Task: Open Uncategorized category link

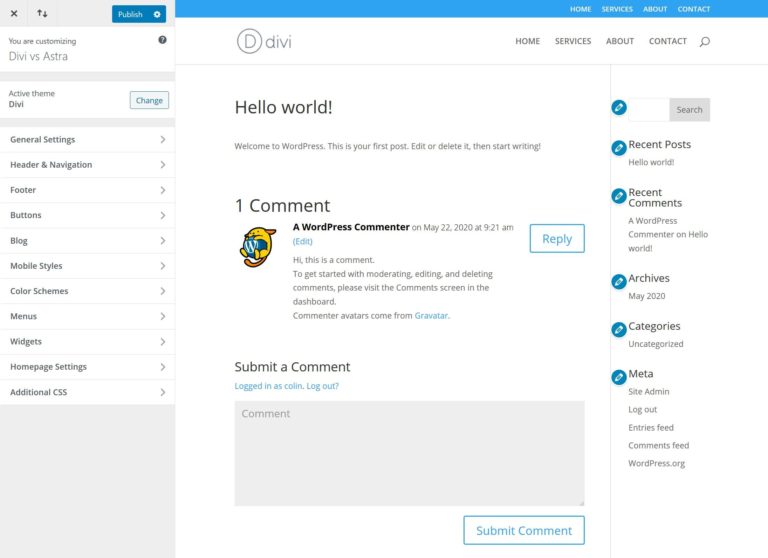Action: [655, 344]
